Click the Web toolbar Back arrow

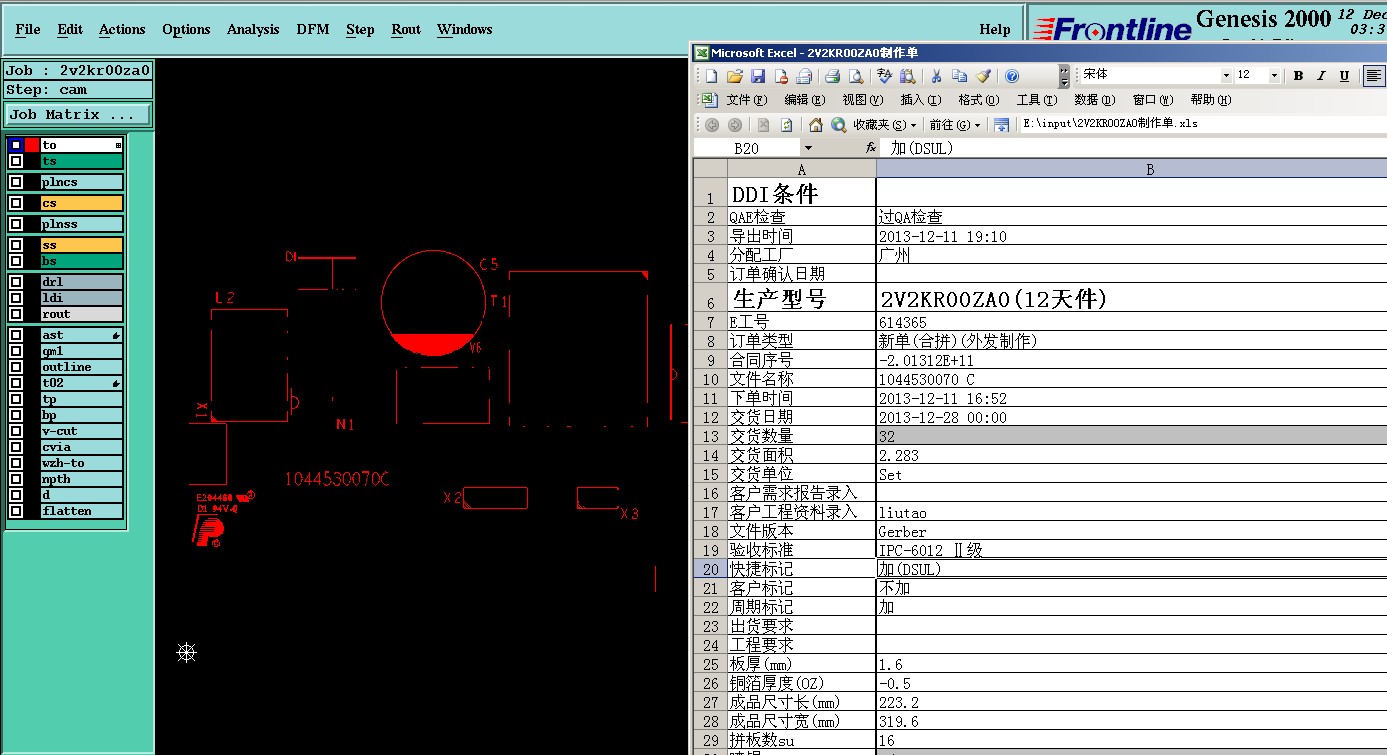[712, 125]
